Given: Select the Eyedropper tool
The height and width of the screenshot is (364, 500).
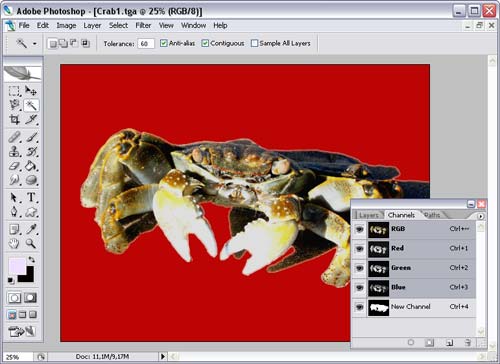Looking at the screenshot, I should 31,229.
